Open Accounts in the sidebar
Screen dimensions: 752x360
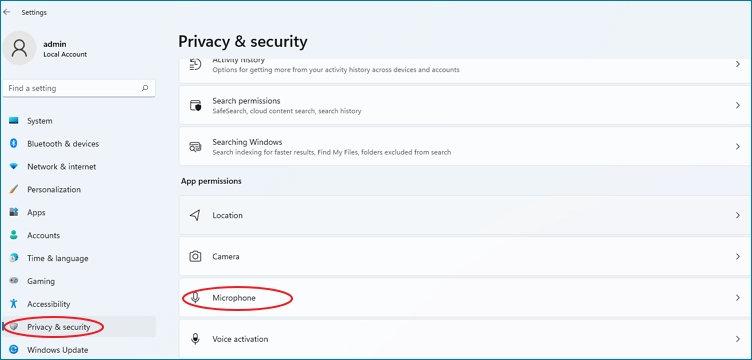[79, 235]
